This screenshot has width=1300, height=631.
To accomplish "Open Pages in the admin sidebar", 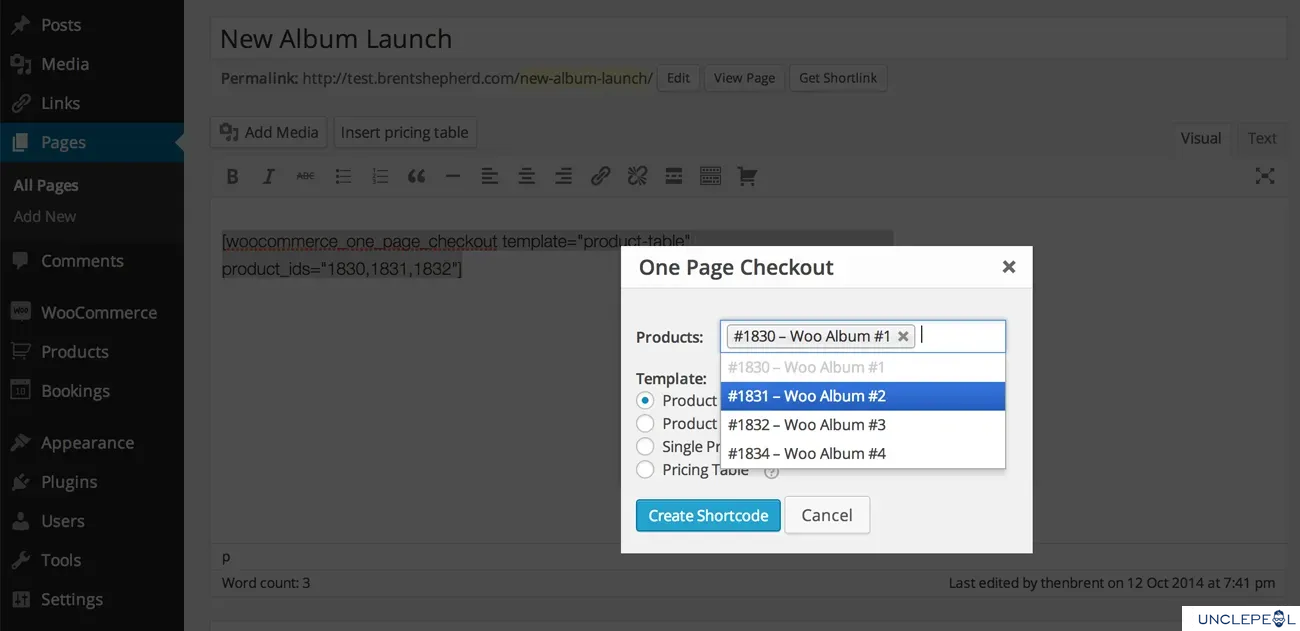I will 92,143.
